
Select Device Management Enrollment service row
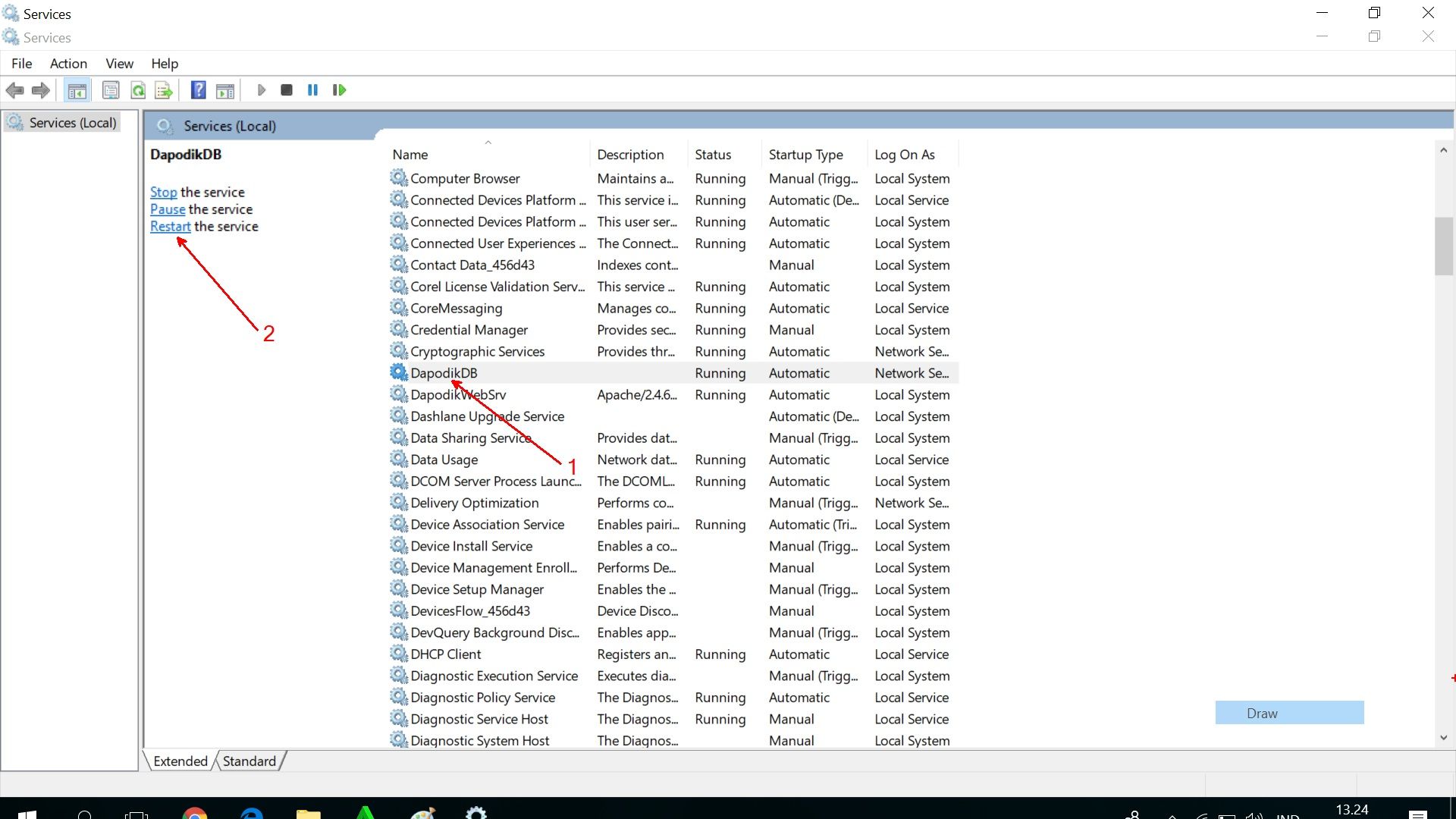673,567
